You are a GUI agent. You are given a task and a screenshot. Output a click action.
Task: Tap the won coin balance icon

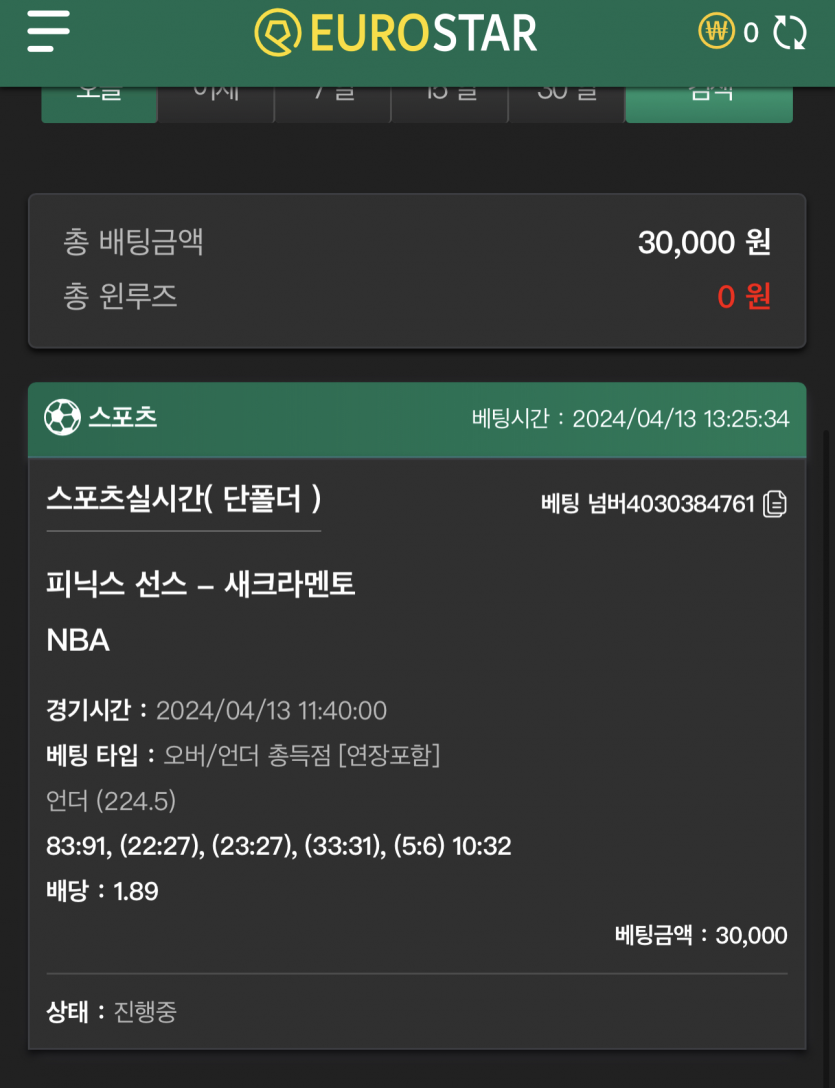[717, 32]
